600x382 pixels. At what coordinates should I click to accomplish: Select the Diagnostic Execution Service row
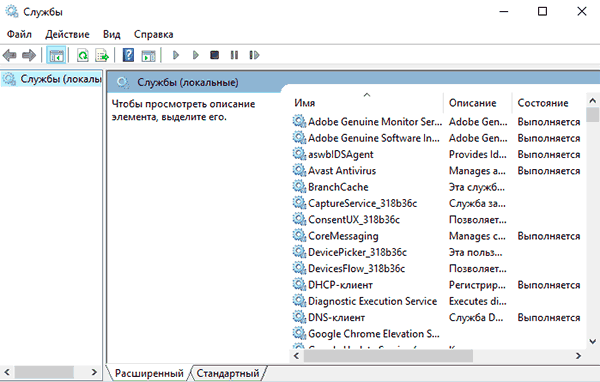tap(438, 301)
